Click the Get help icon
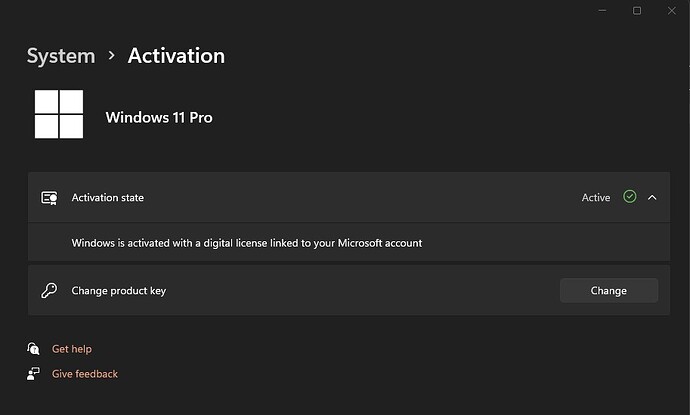 point(33,349)
